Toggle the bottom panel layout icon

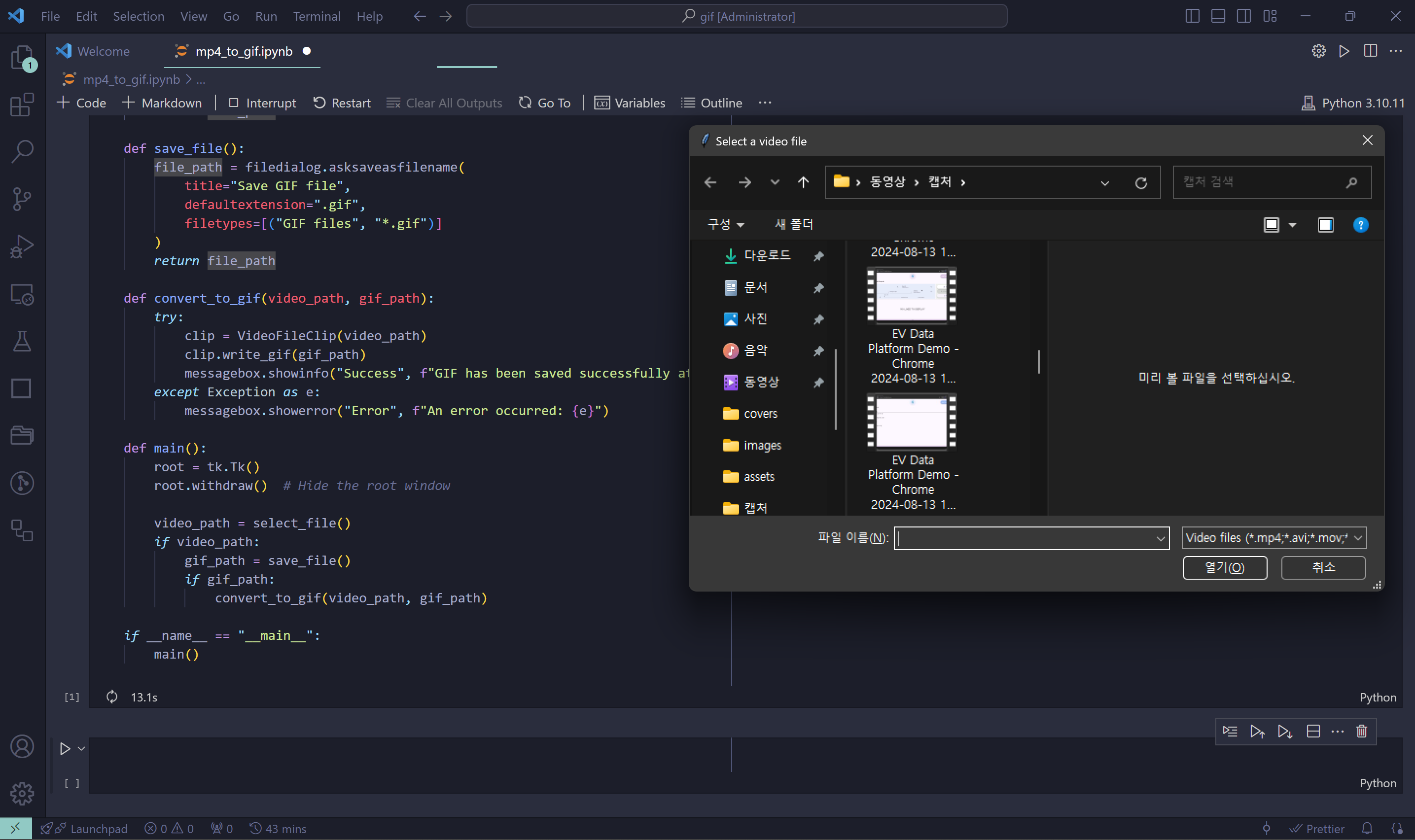(1218, 16)
